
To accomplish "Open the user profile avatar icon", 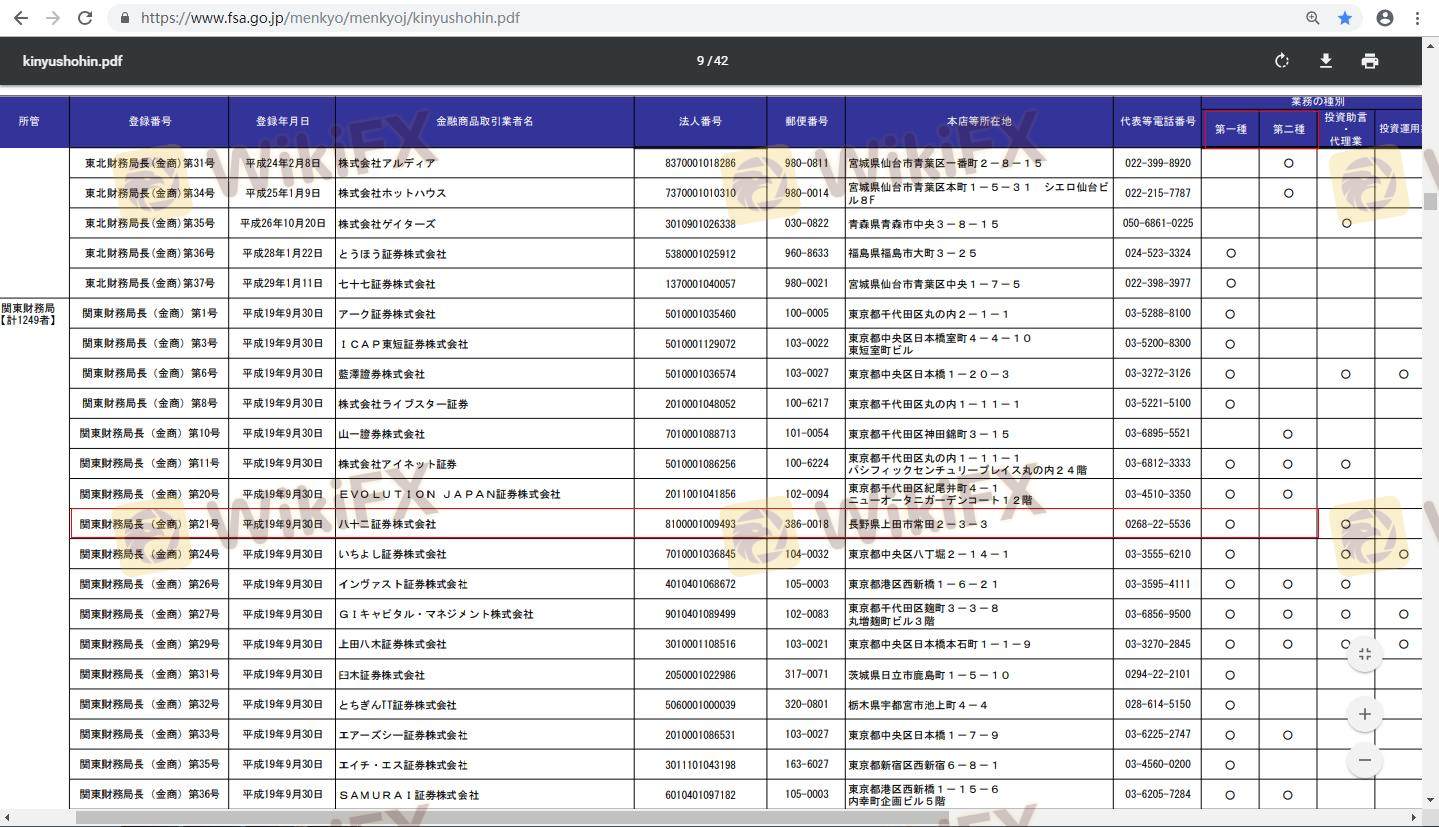I will (x=1385, y=18).
